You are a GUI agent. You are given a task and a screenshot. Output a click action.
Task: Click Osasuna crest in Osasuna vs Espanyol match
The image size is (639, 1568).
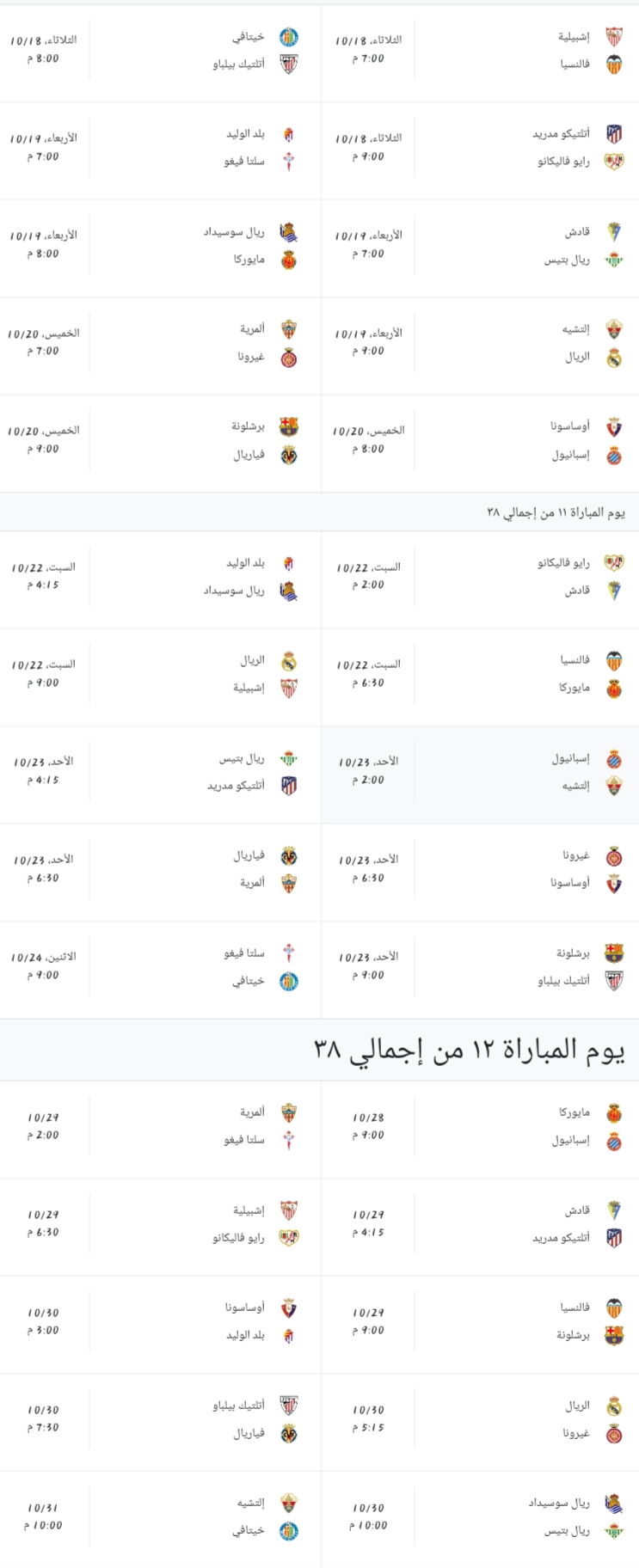click(x=614, y=426)
